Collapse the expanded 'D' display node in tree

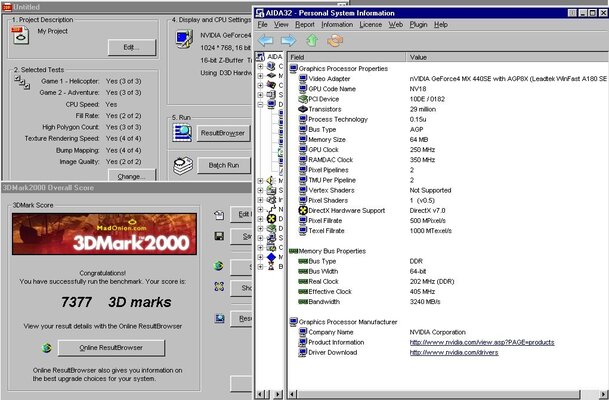pyautogui.click(x=260, y=104)
